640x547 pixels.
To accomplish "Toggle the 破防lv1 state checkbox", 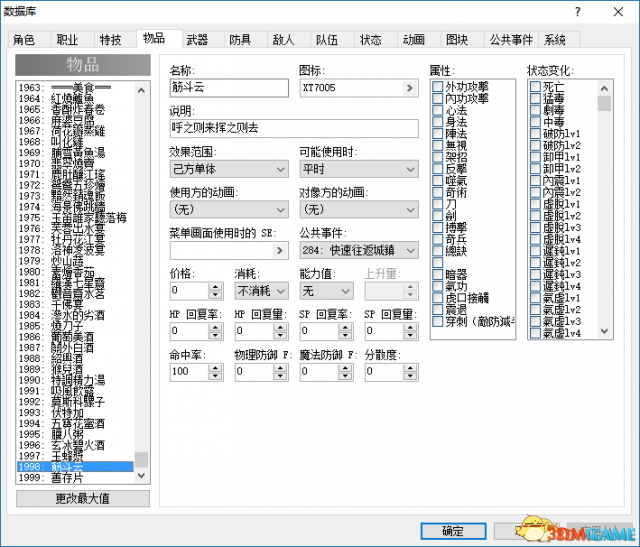I will tap(535, 133).
